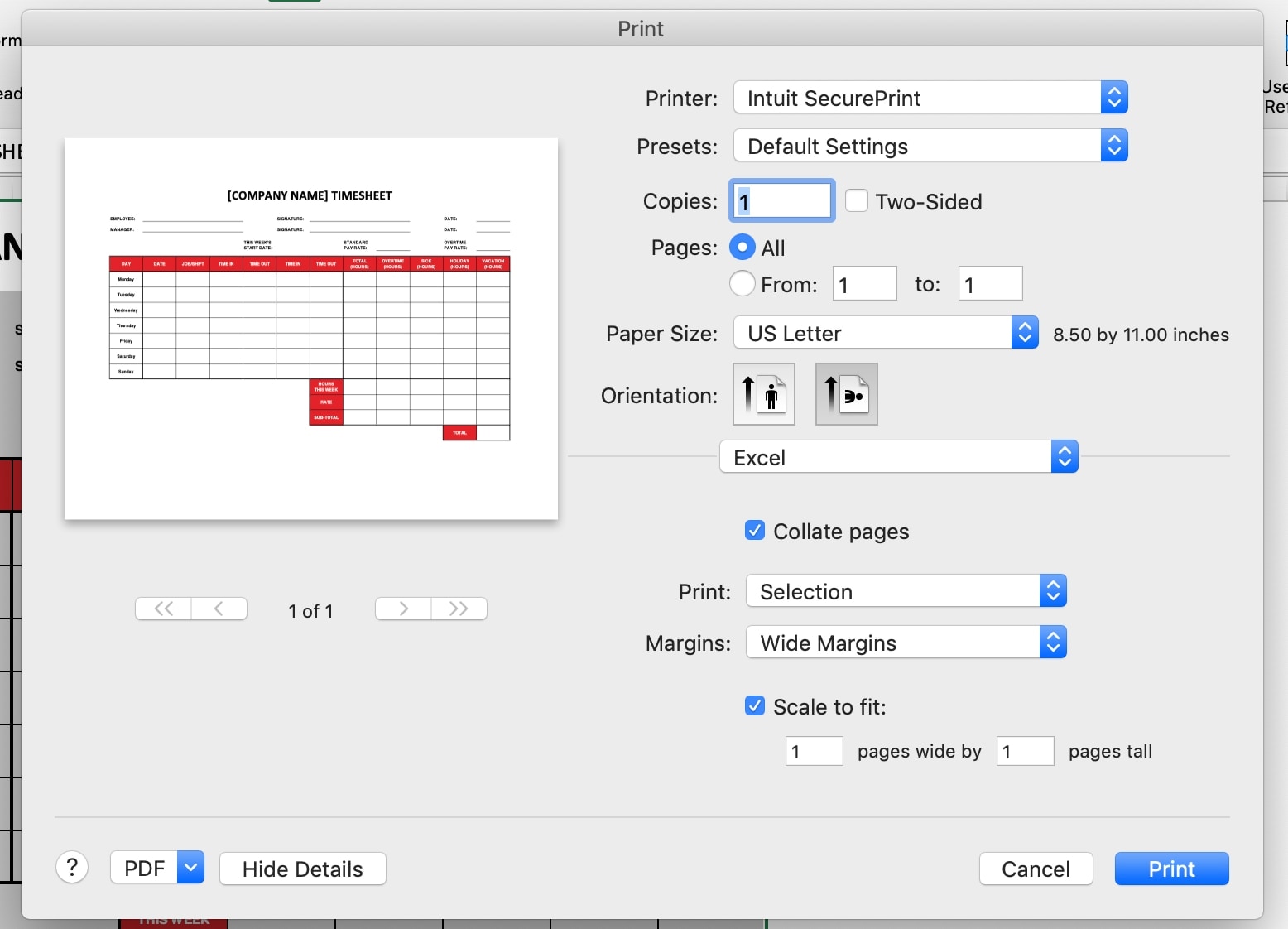
Task: Select portrait orientation icon
Action: (762, 394)
